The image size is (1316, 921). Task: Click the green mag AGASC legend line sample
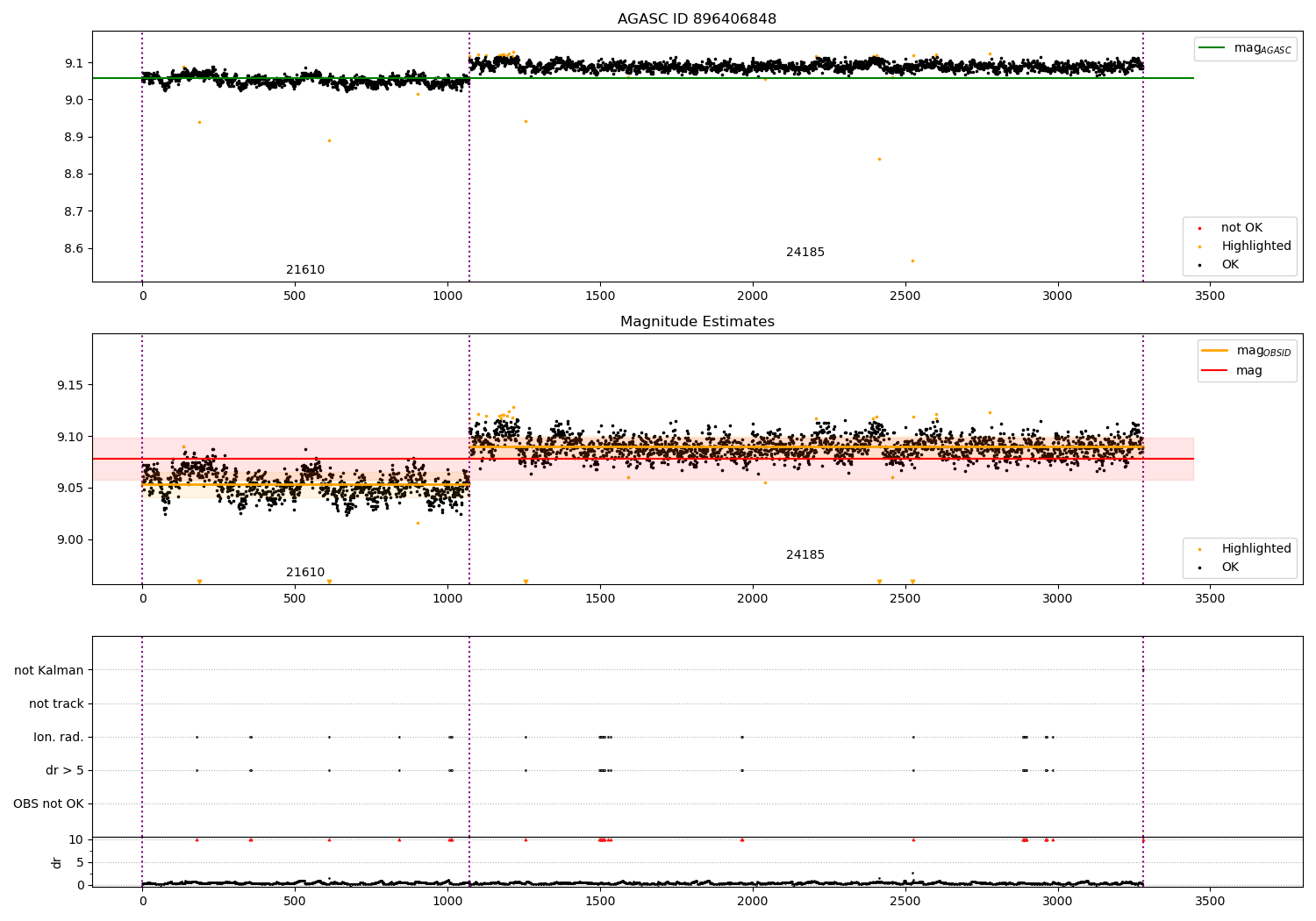(1213, 48)
